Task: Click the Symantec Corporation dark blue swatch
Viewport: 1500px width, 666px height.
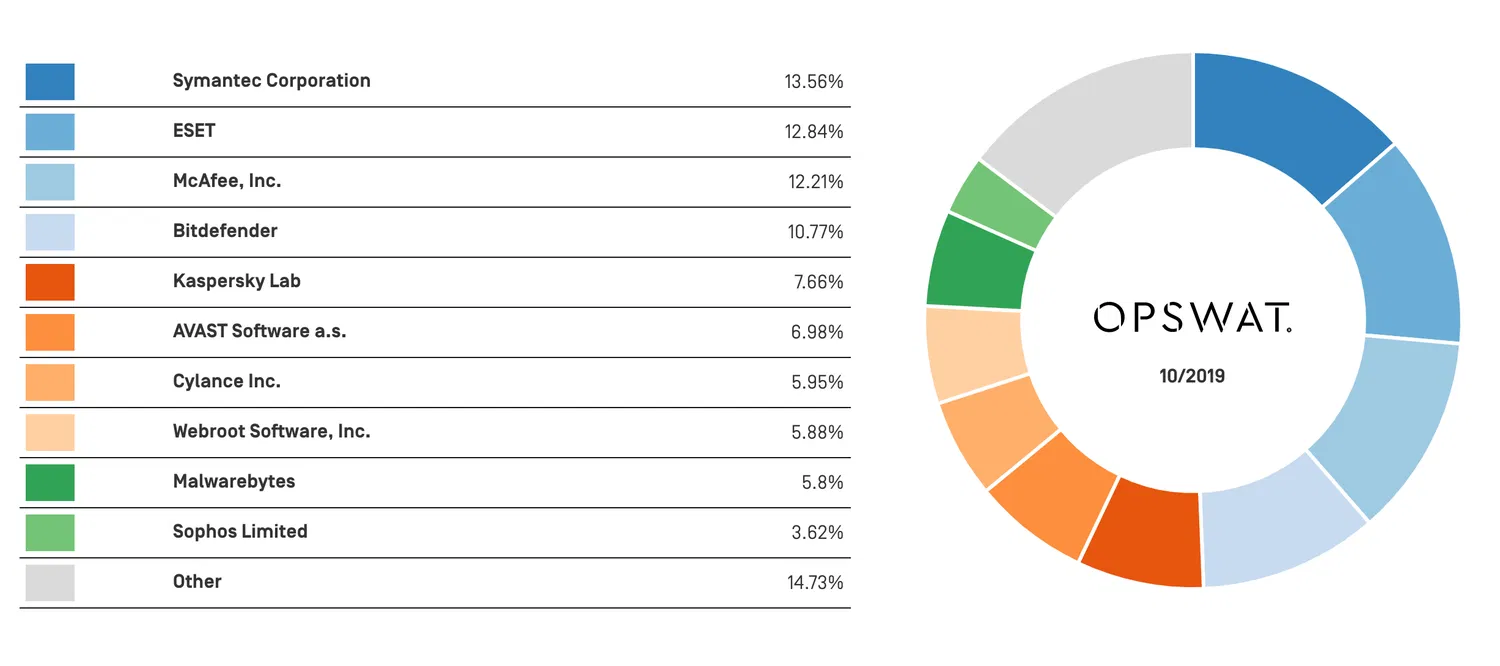Action: [50, 82]
